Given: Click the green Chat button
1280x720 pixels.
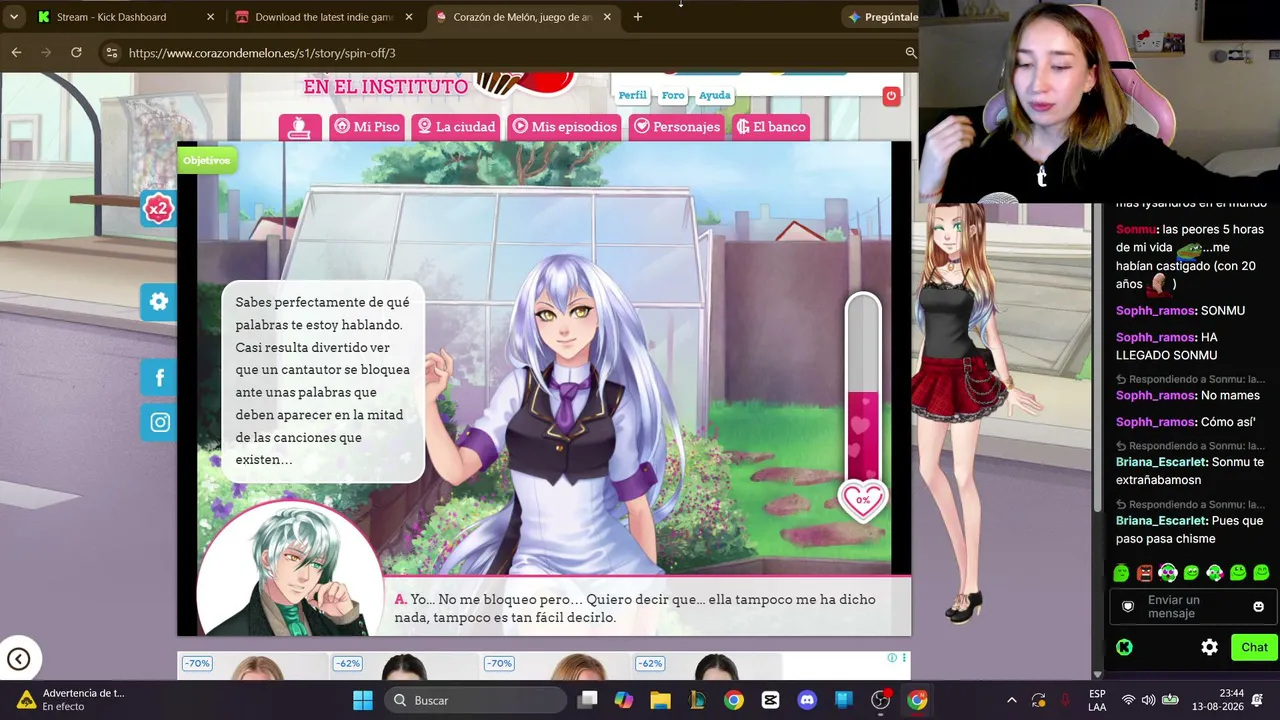Looking at the screenshot, I should 1254,647.
